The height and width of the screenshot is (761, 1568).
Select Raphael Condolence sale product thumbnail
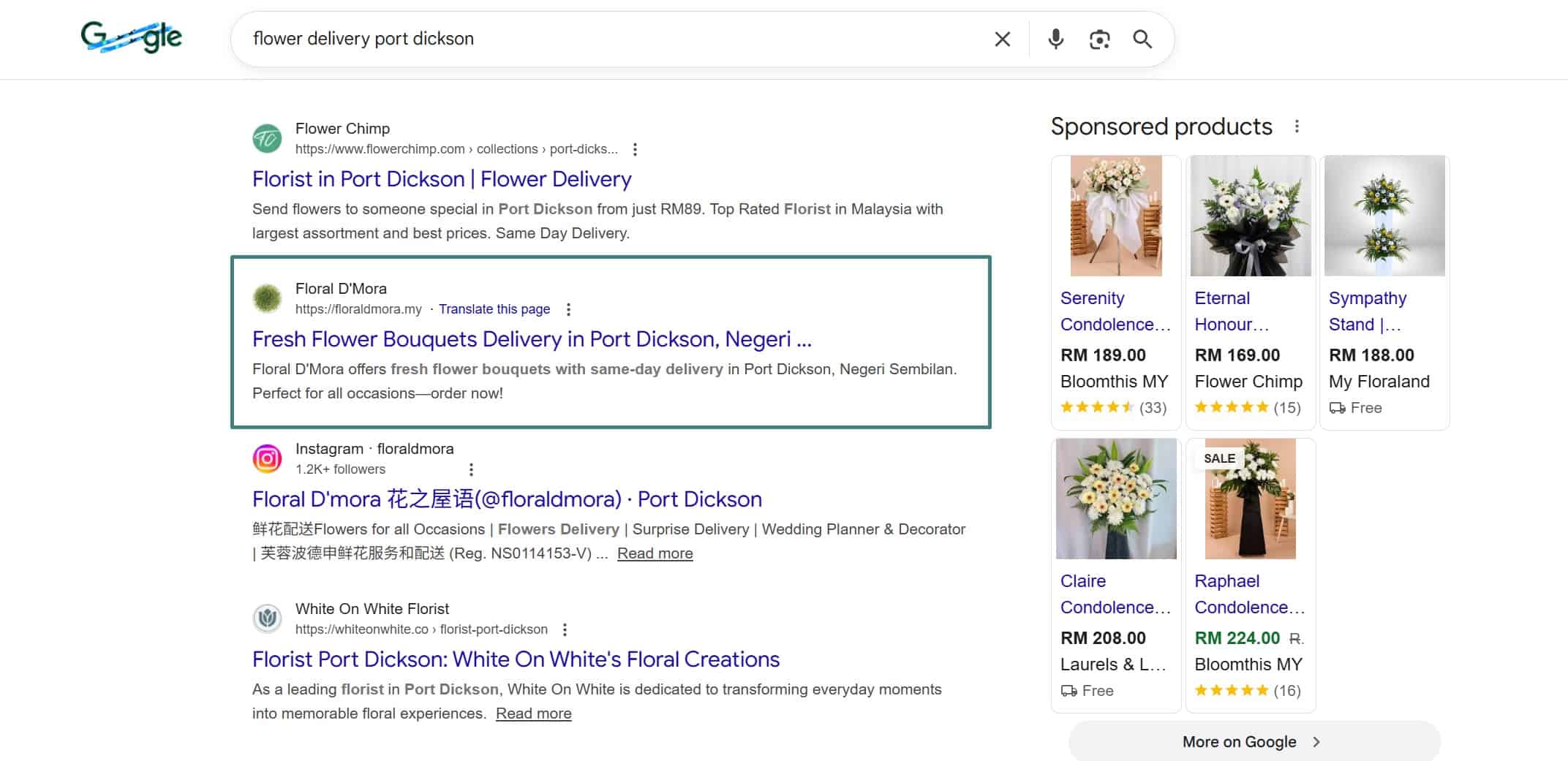pos(1250,499)
